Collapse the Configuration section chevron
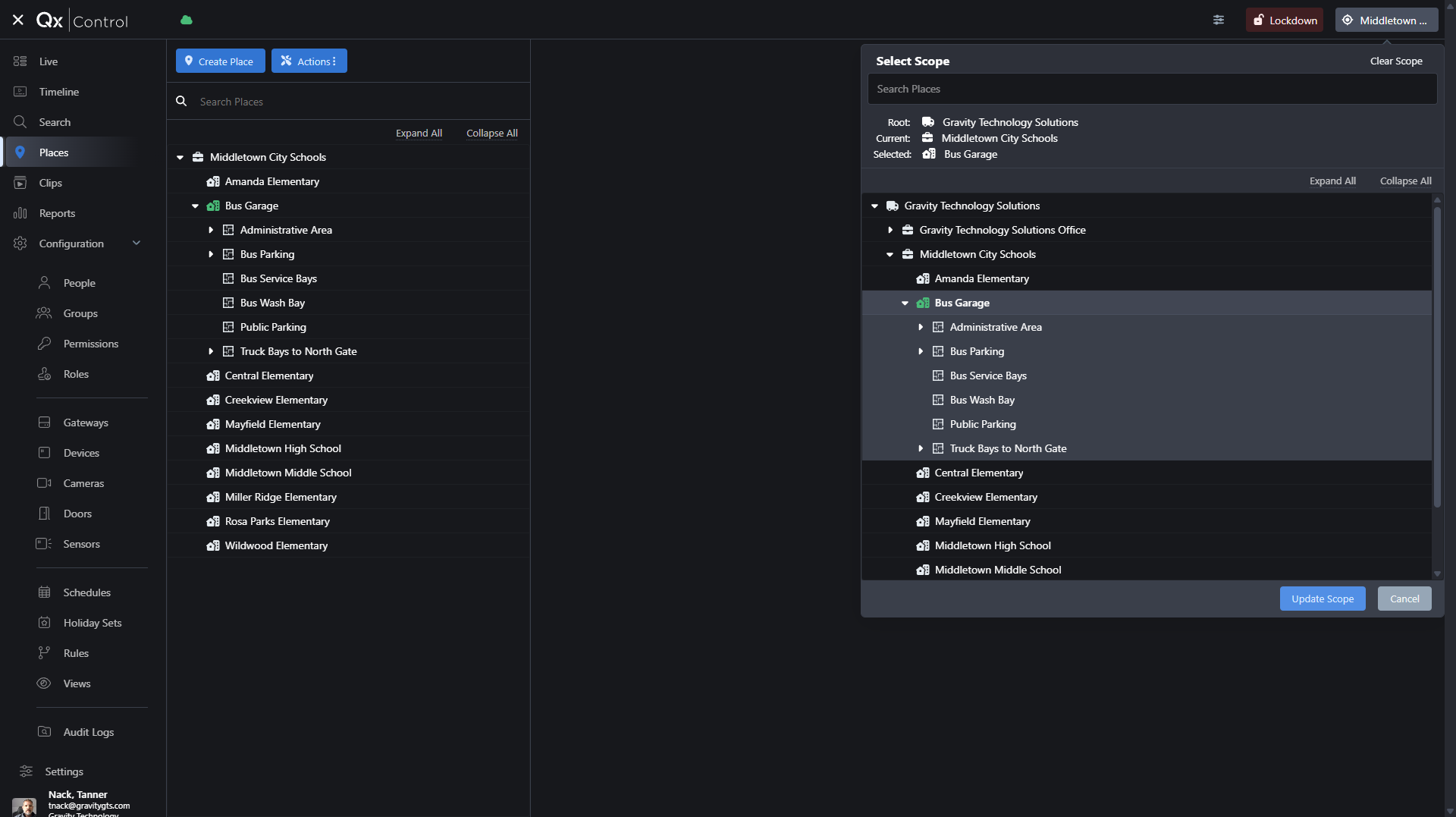 tap(136, 244)
